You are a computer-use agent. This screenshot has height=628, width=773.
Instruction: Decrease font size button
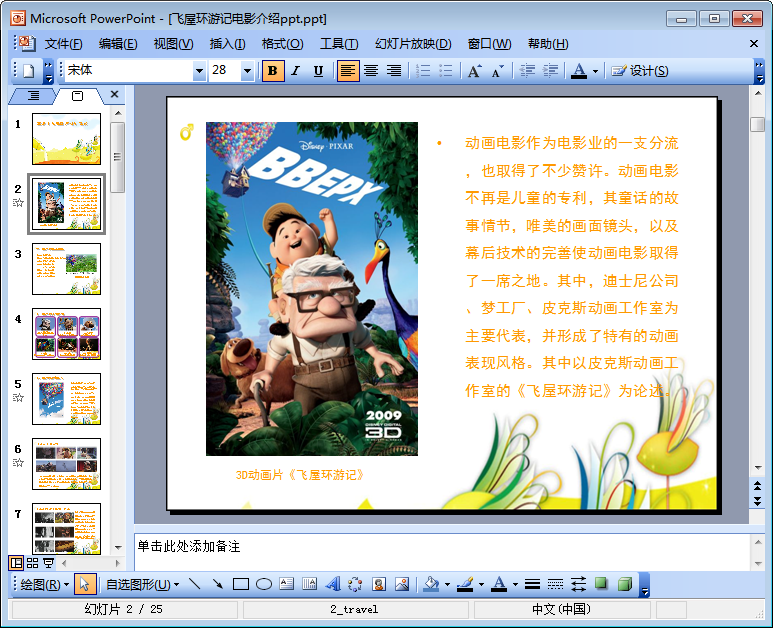[498, 71]
